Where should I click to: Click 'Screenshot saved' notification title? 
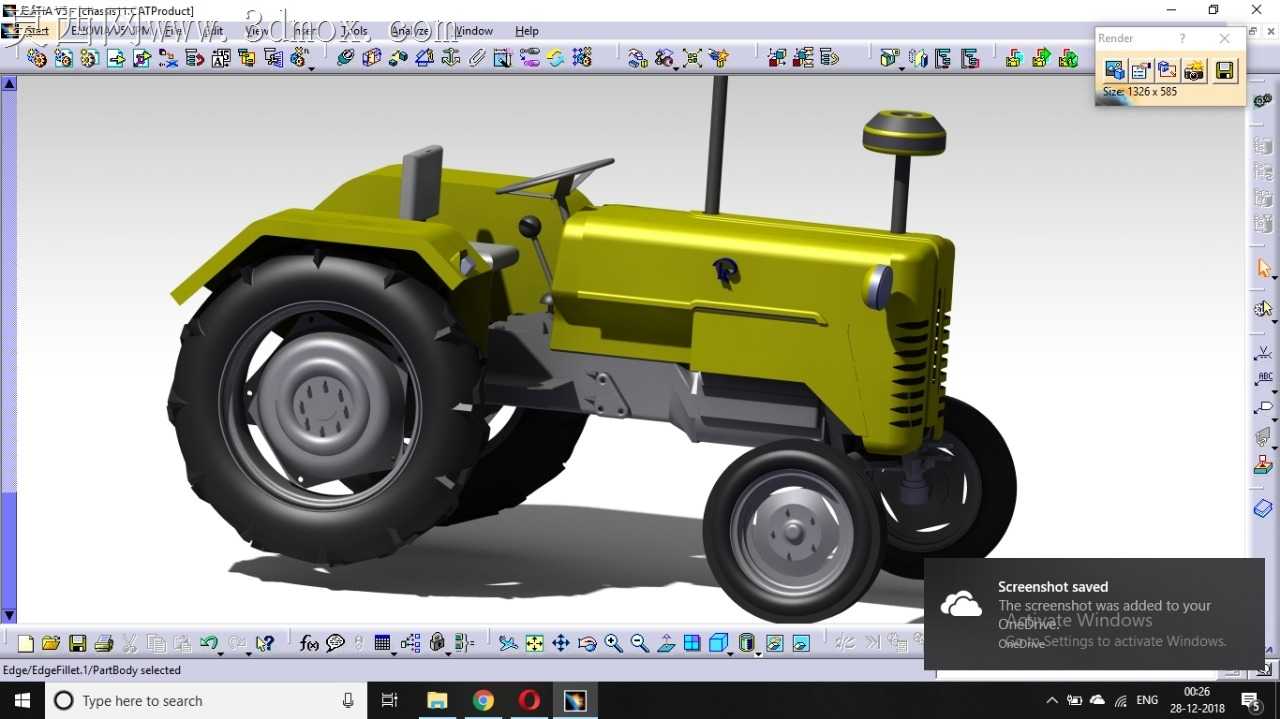pyautogui.click(x=1053, y=587)
